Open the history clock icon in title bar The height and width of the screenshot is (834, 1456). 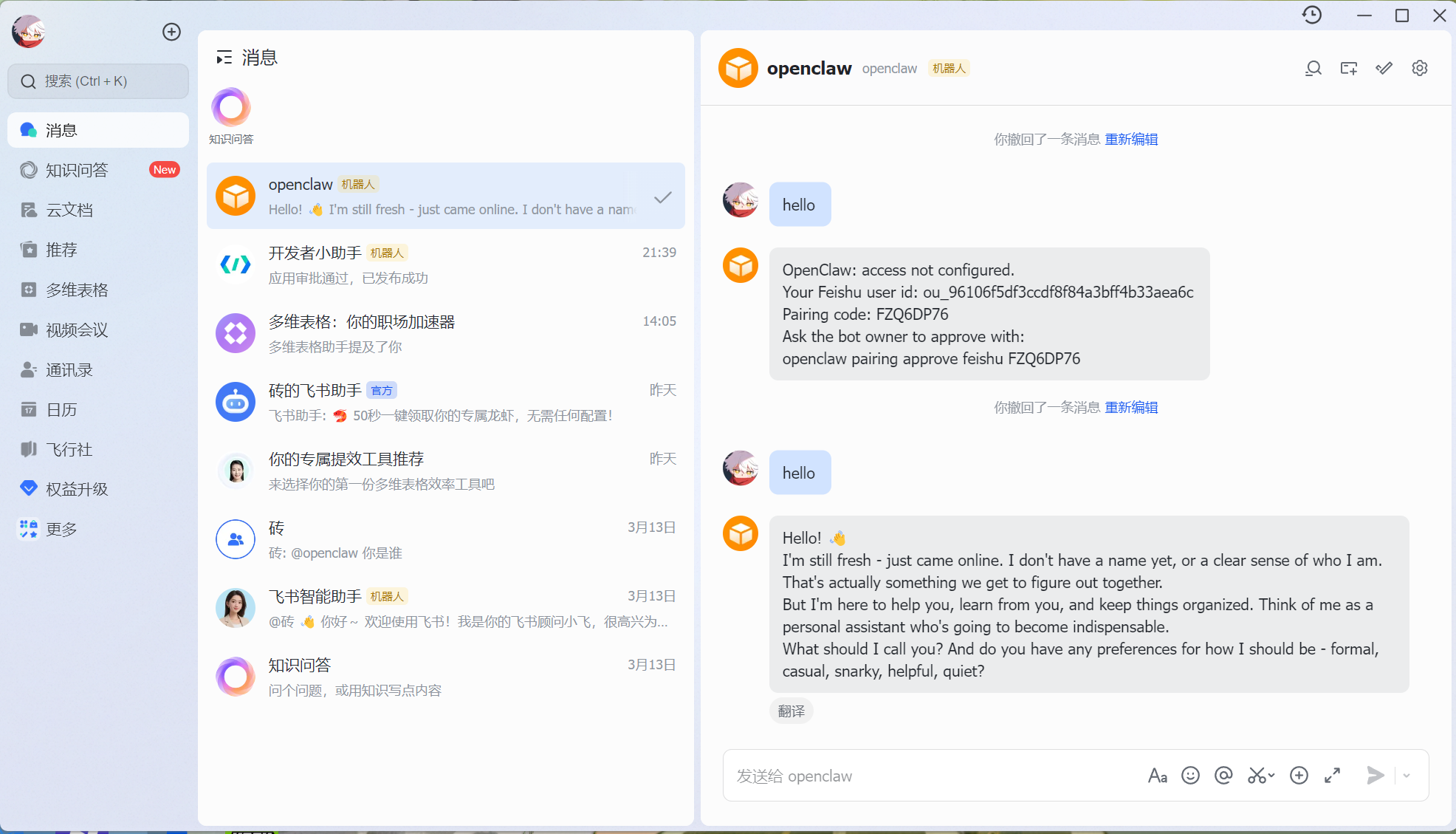(x=1311, y=15)
